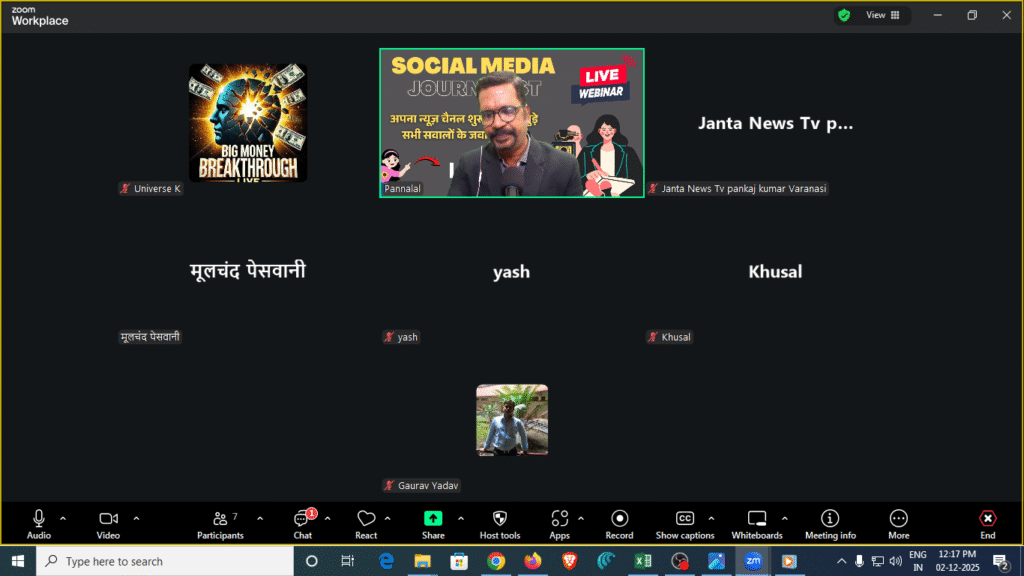Click the green Share screen icon

(433, 519)
